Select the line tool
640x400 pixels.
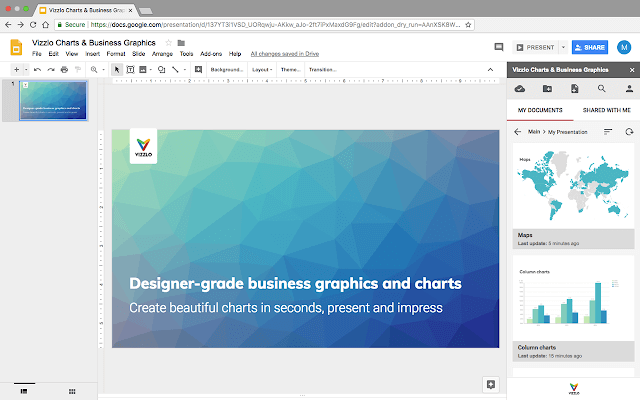[x=175, y=70]
